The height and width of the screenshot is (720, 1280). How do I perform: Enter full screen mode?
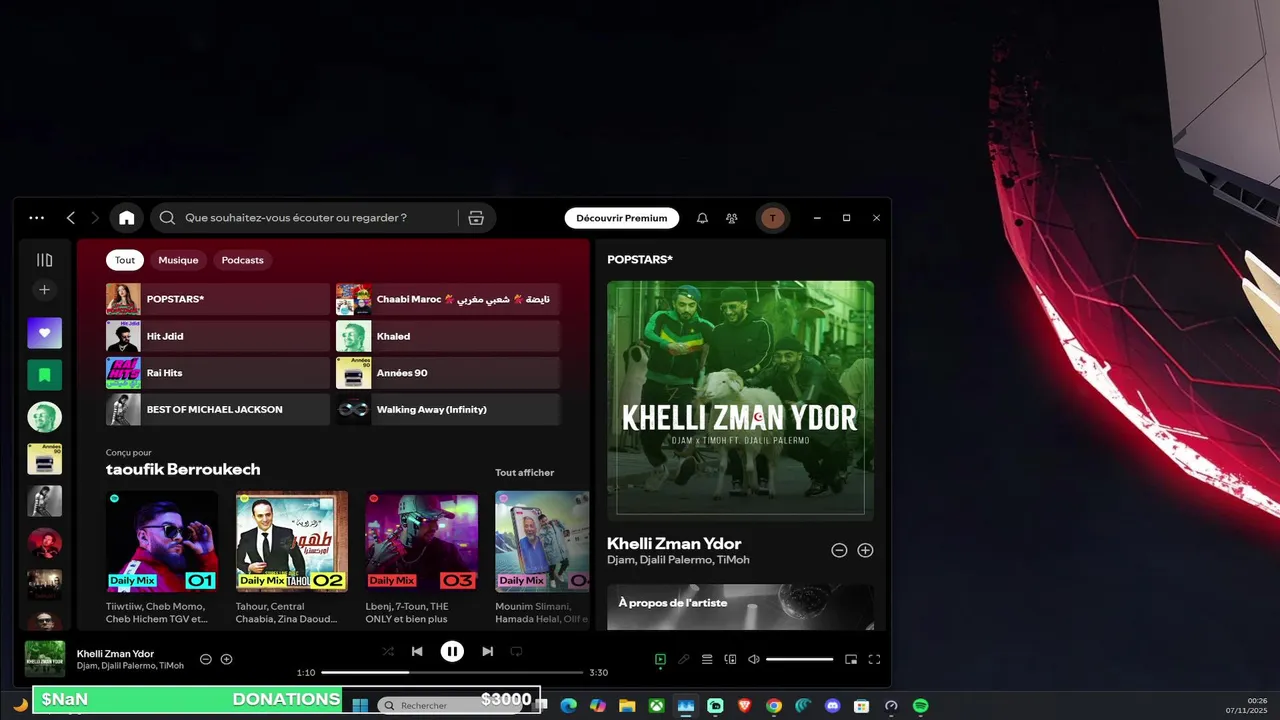pyautogui.click(x=874, y=659)
